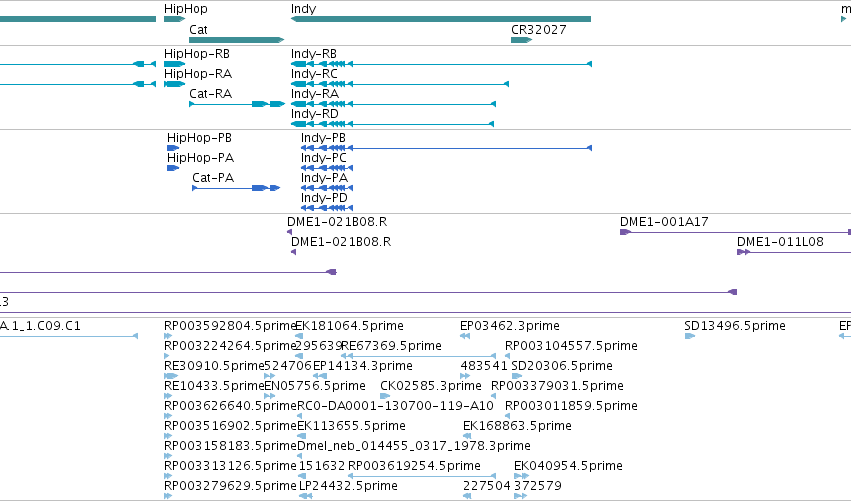Select the 372579 EST label

coord(537,487)
